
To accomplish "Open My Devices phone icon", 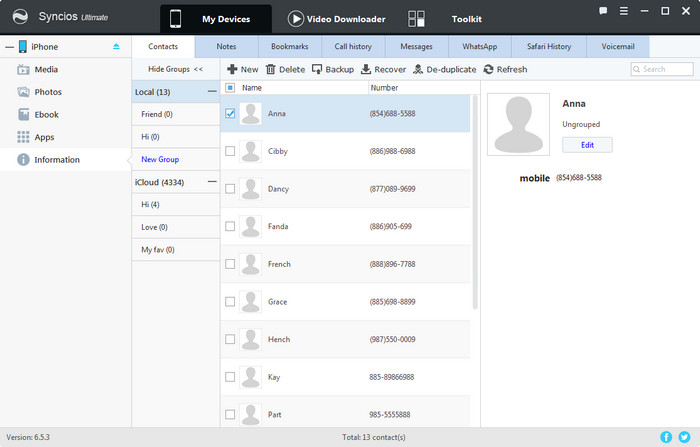I will (x=175, y=19).
